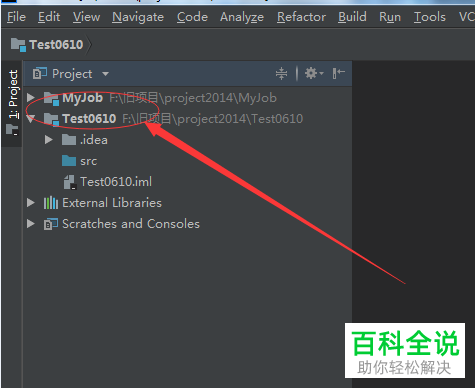Open the Edit menu

[49, 17]
